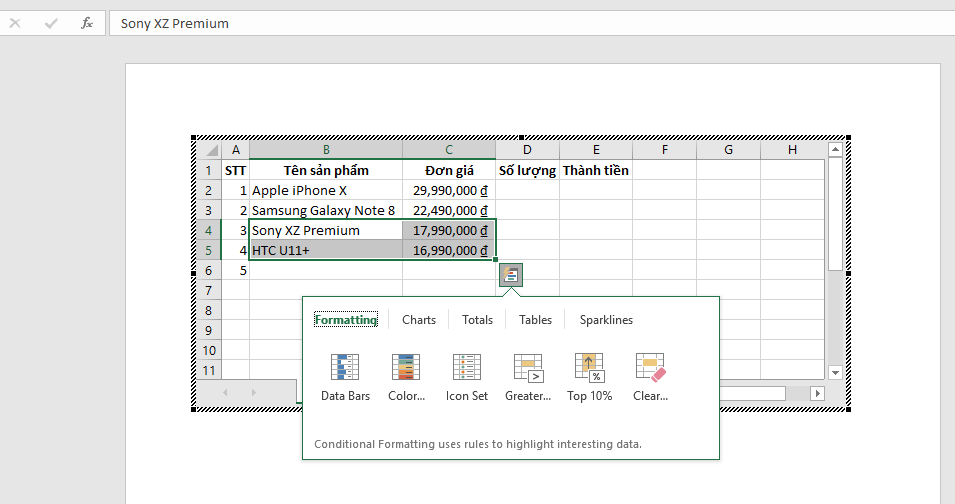Open the Totals tab
This screenshot has width=955, height=504.
[x=478, y=320]
